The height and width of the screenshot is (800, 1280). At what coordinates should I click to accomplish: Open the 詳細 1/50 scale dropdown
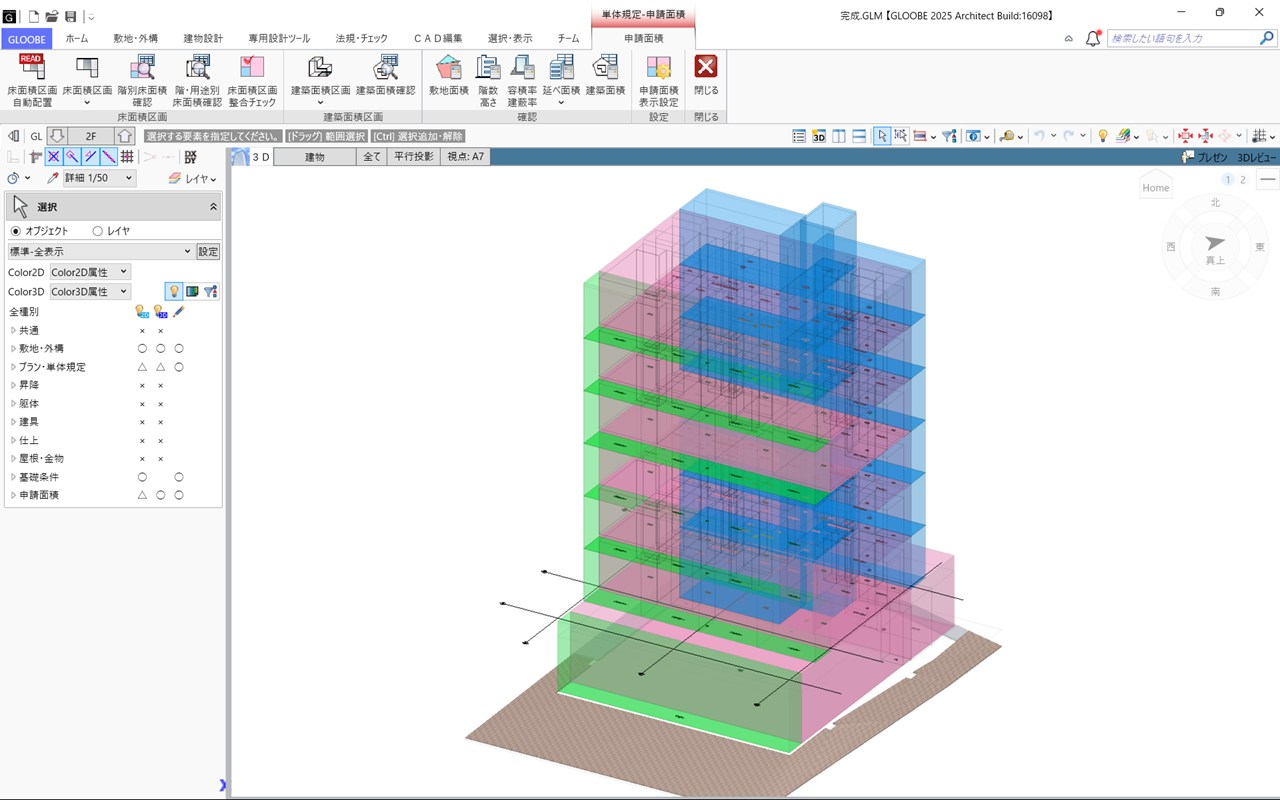click(98, 178)
